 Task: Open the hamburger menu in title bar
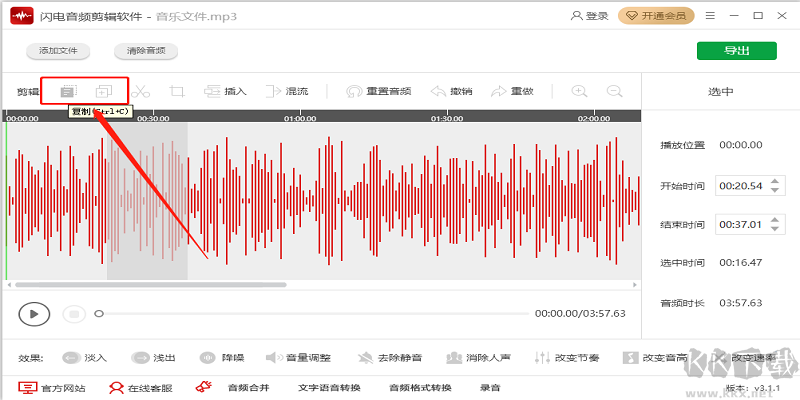710,16
